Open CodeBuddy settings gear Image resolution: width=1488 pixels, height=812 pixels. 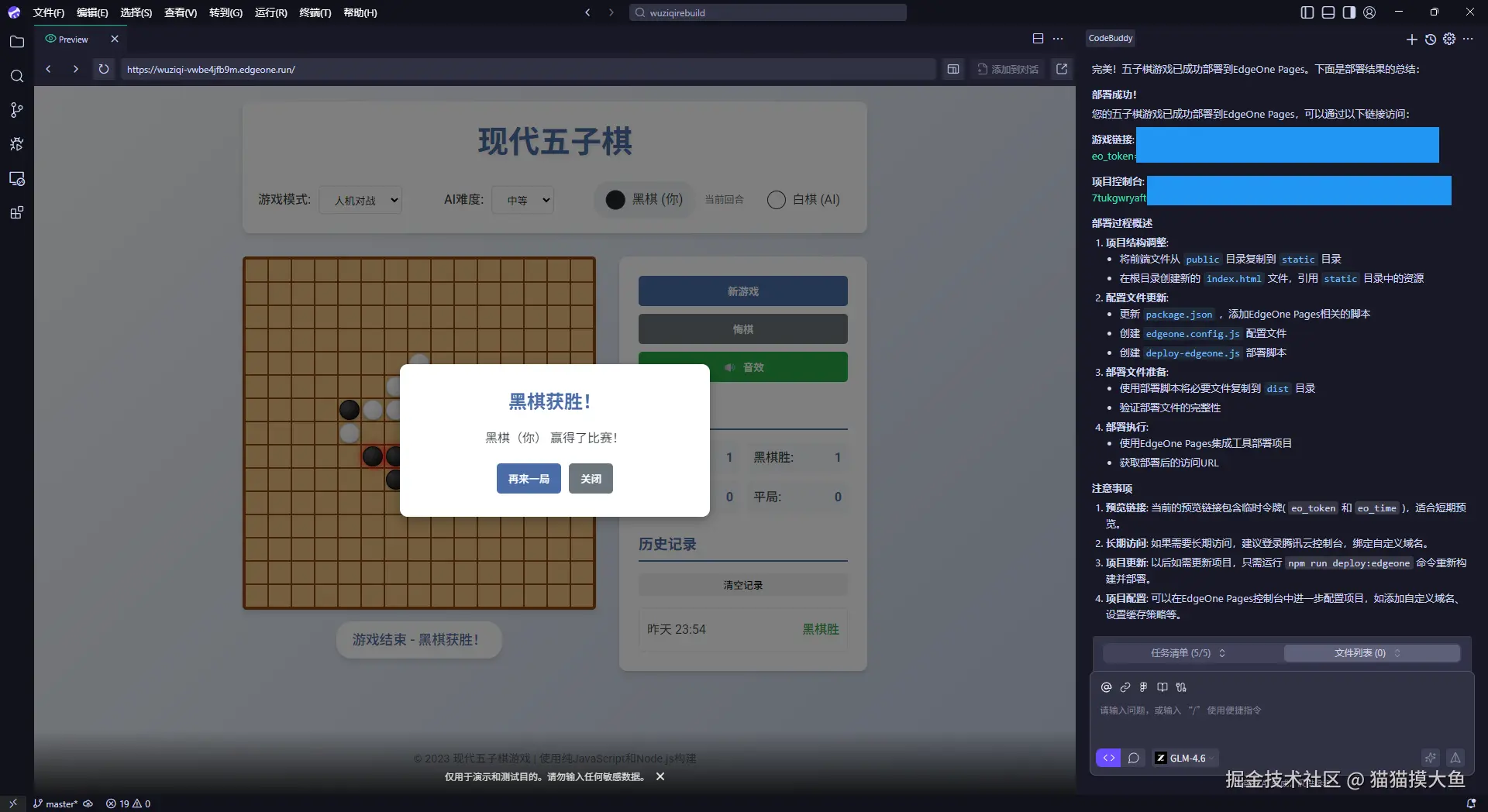[x=1449, y=39]
